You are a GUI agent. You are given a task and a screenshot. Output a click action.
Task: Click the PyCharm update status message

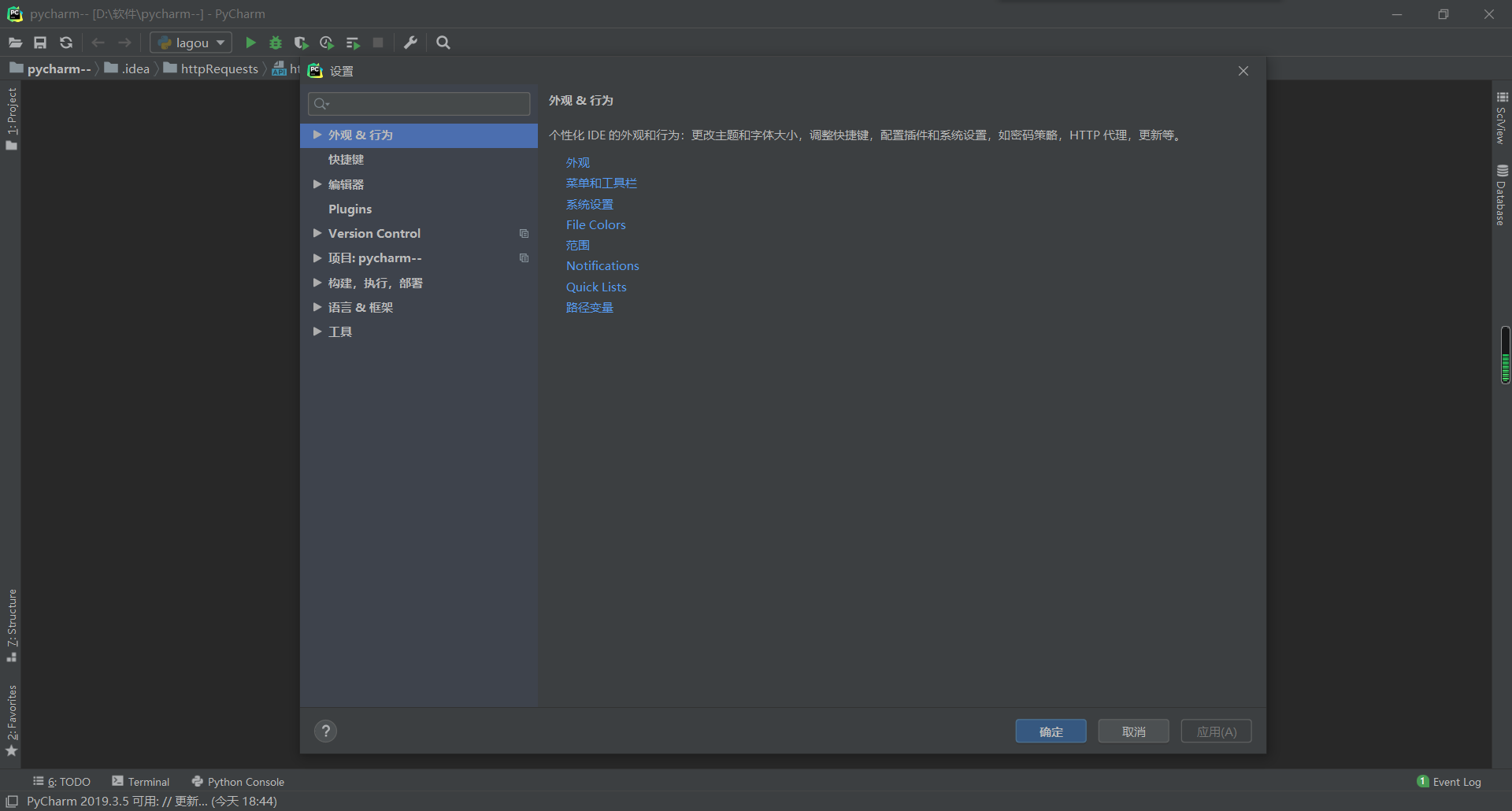point(152,801)
